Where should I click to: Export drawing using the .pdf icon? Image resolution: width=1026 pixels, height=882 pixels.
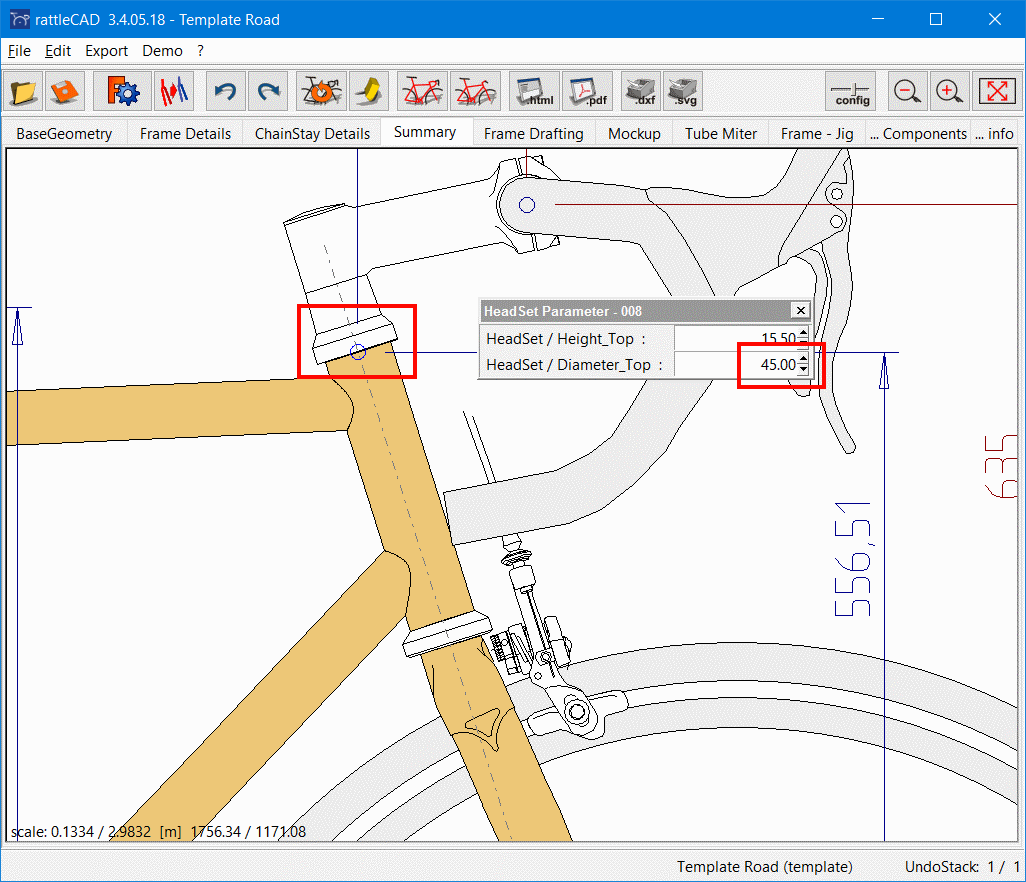[x=587, y=92]
